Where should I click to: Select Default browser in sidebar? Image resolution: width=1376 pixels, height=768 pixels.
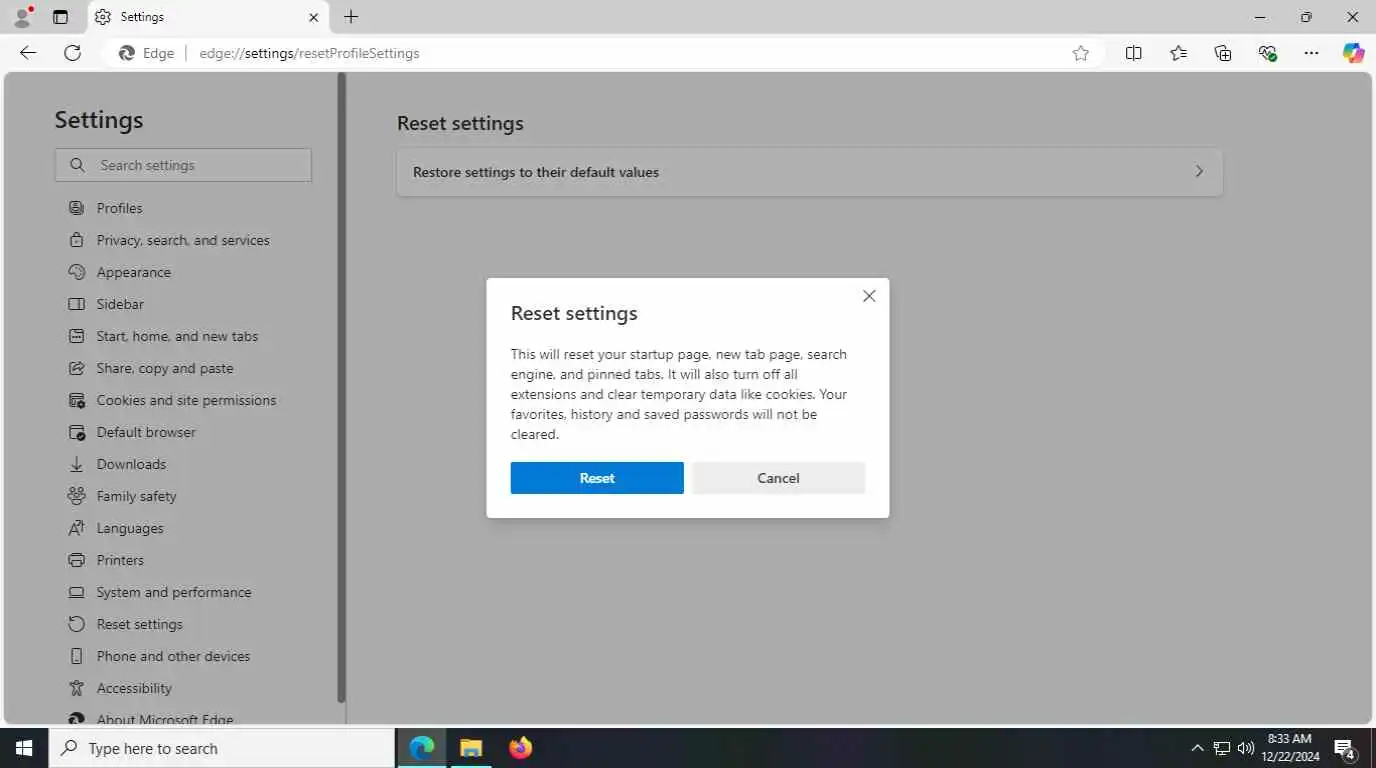(x=146, y=432)
